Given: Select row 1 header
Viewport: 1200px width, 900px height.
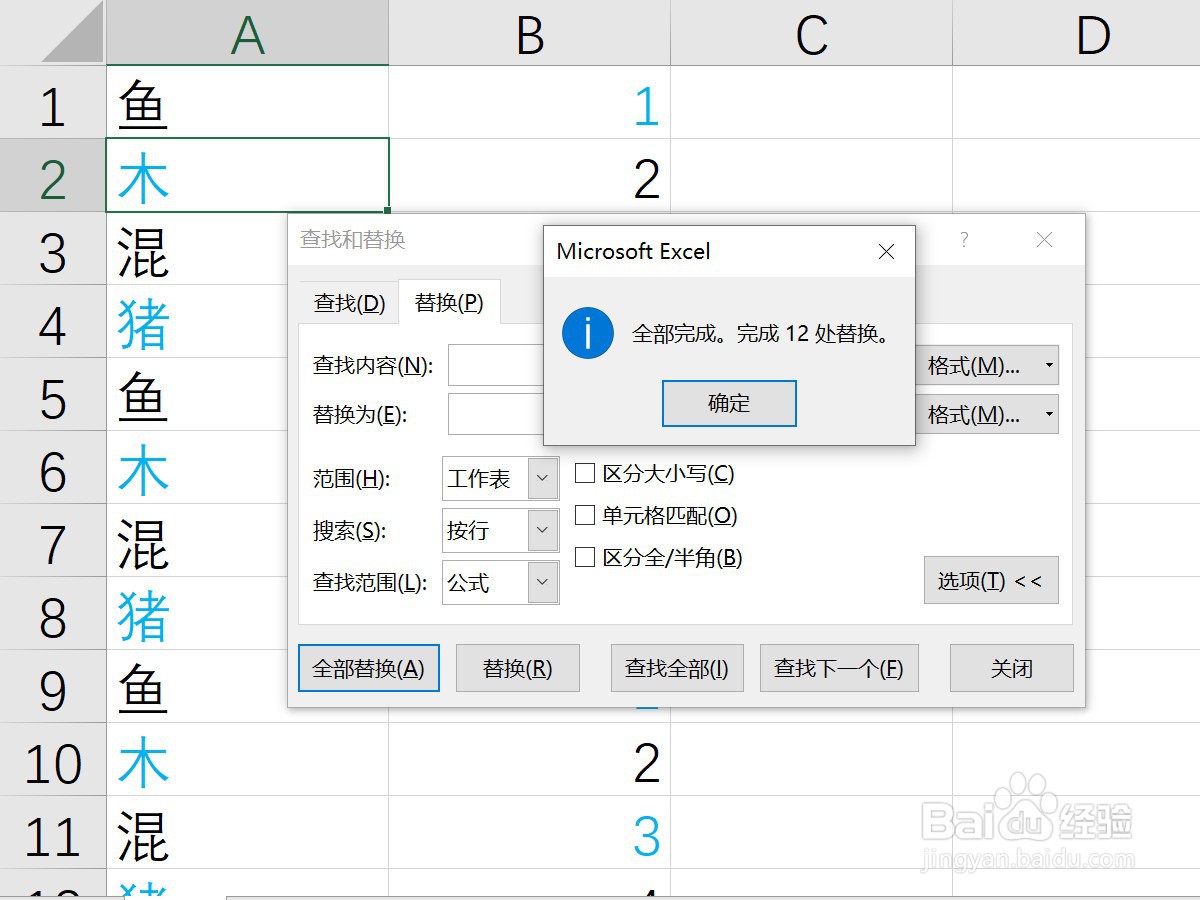Looking at the screenshot, I should pyautogui.click(x=52, y=103).
